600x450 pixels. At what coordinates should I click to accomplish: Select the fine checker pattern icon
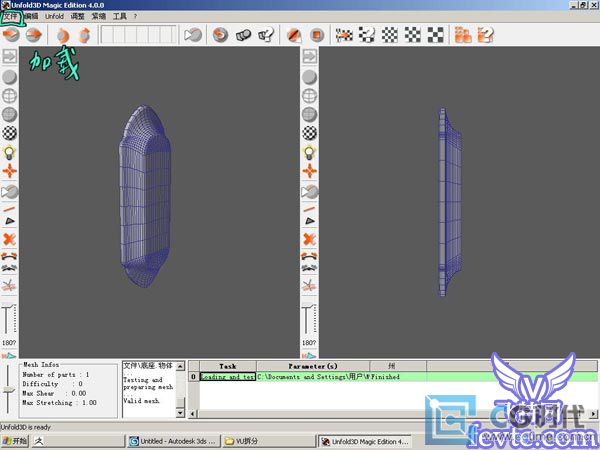390,35
